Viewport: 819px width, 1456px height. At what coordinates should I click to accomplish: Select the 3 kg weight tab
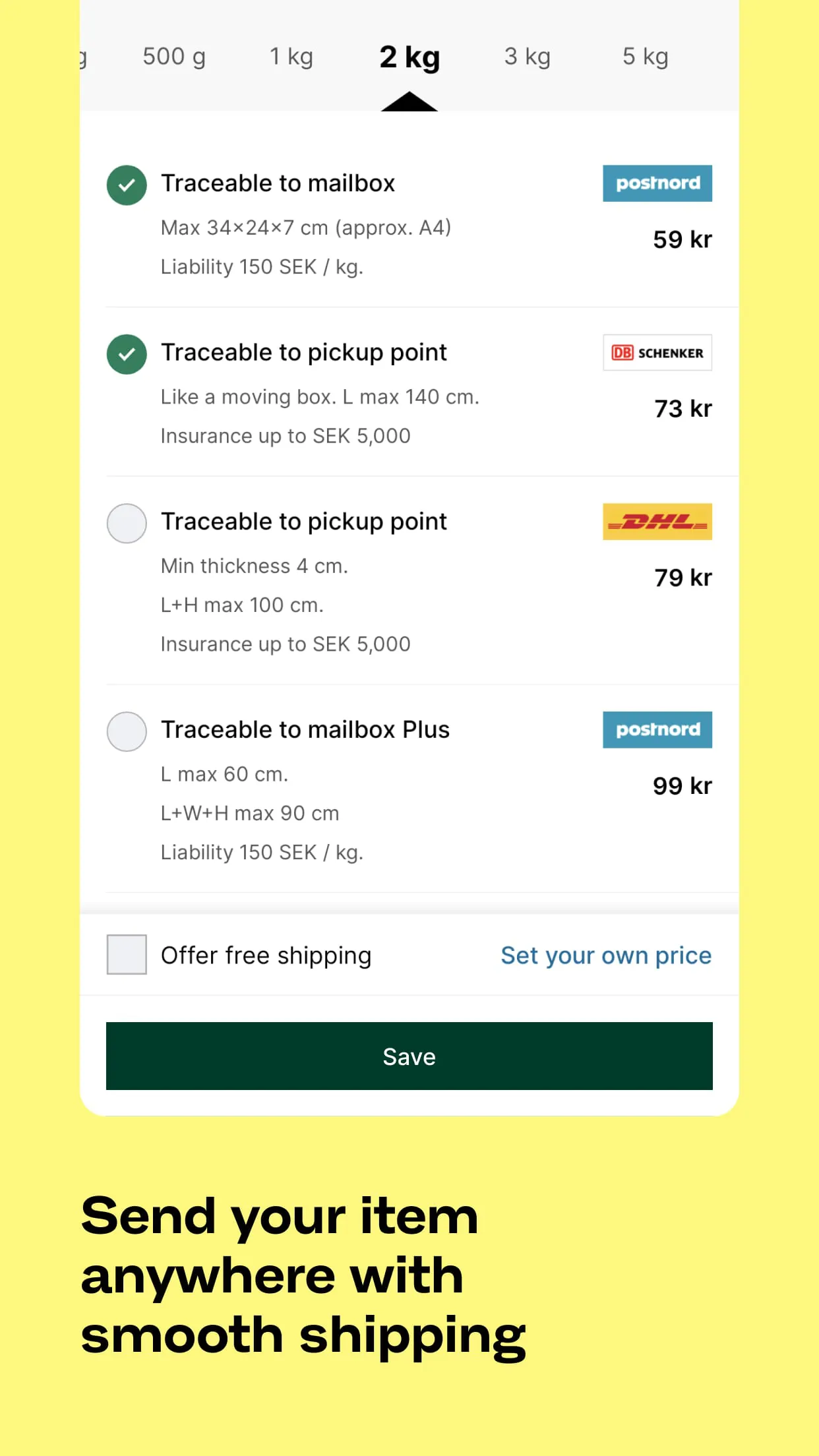[x=527, y=57]
